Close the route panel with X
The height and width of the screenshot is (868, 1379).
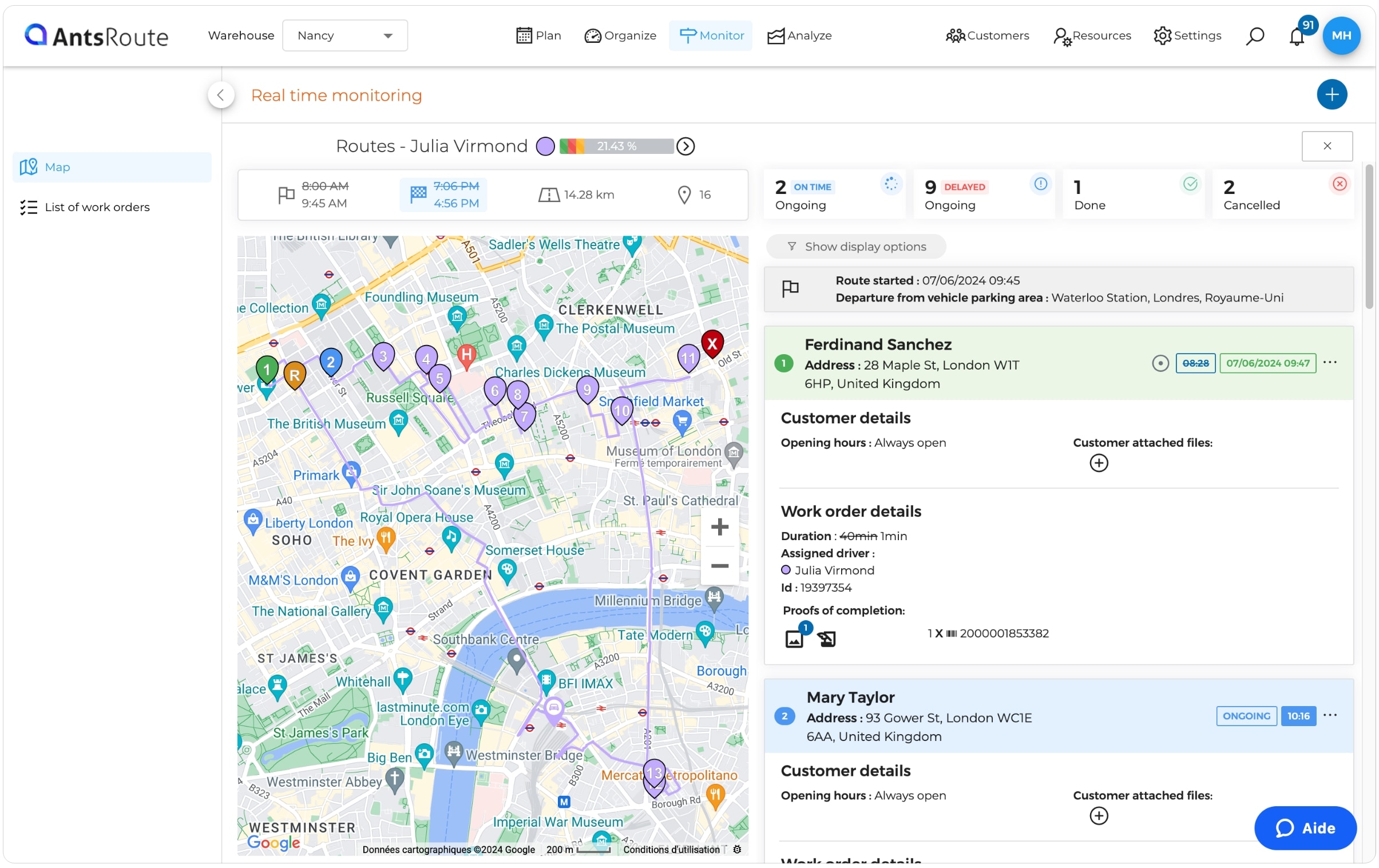[1326, 146]
